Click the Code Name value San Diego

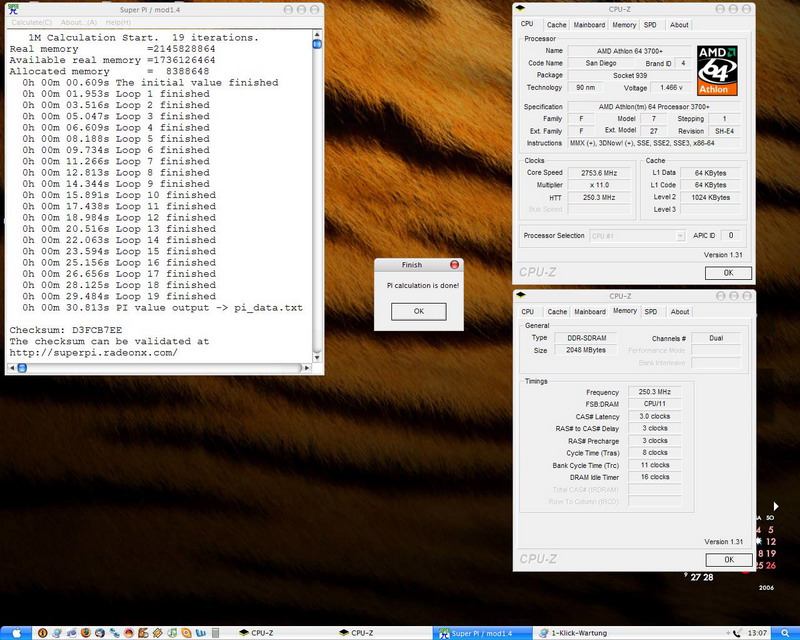pyautogui.click(x=601, y=63)
